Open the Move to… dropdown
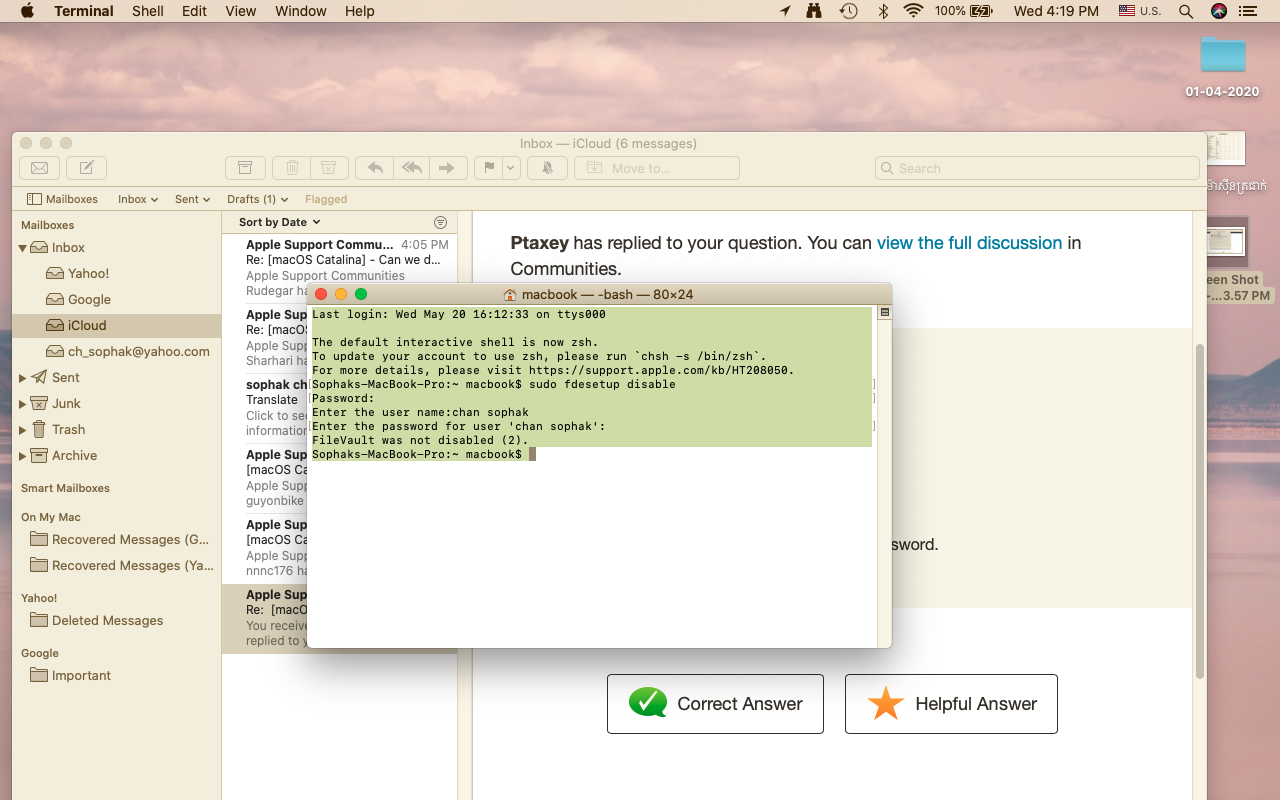This screenshot has height=800, width=1280. click(x=657, y=168)
